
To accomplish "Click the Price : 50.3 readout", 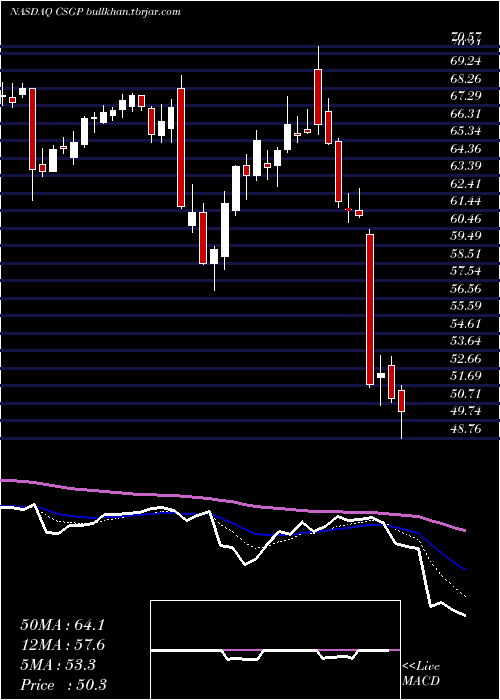I will (x=63, y=685).
